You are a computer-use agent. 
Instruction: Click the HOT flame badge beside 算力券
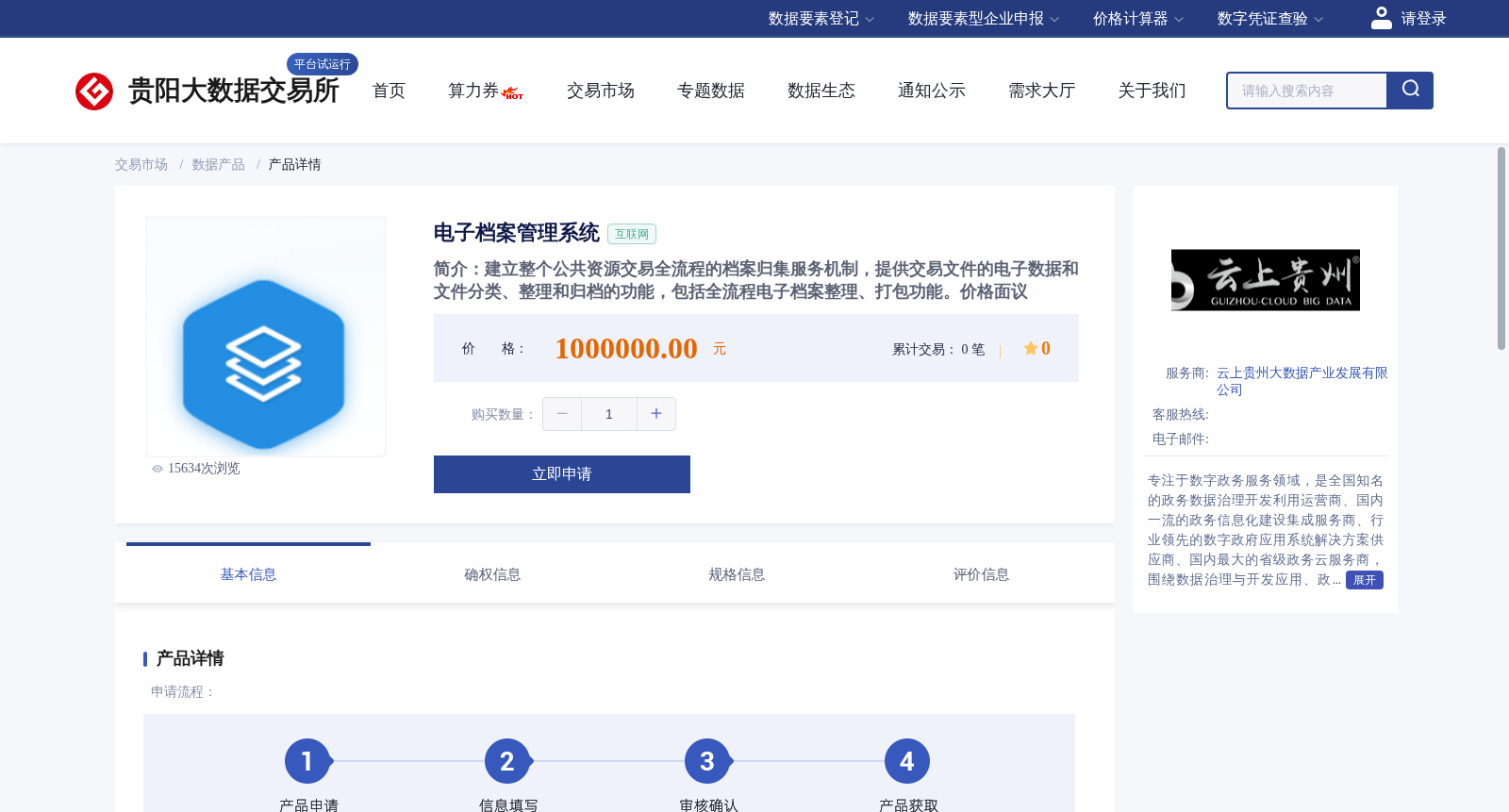[513, 93]
